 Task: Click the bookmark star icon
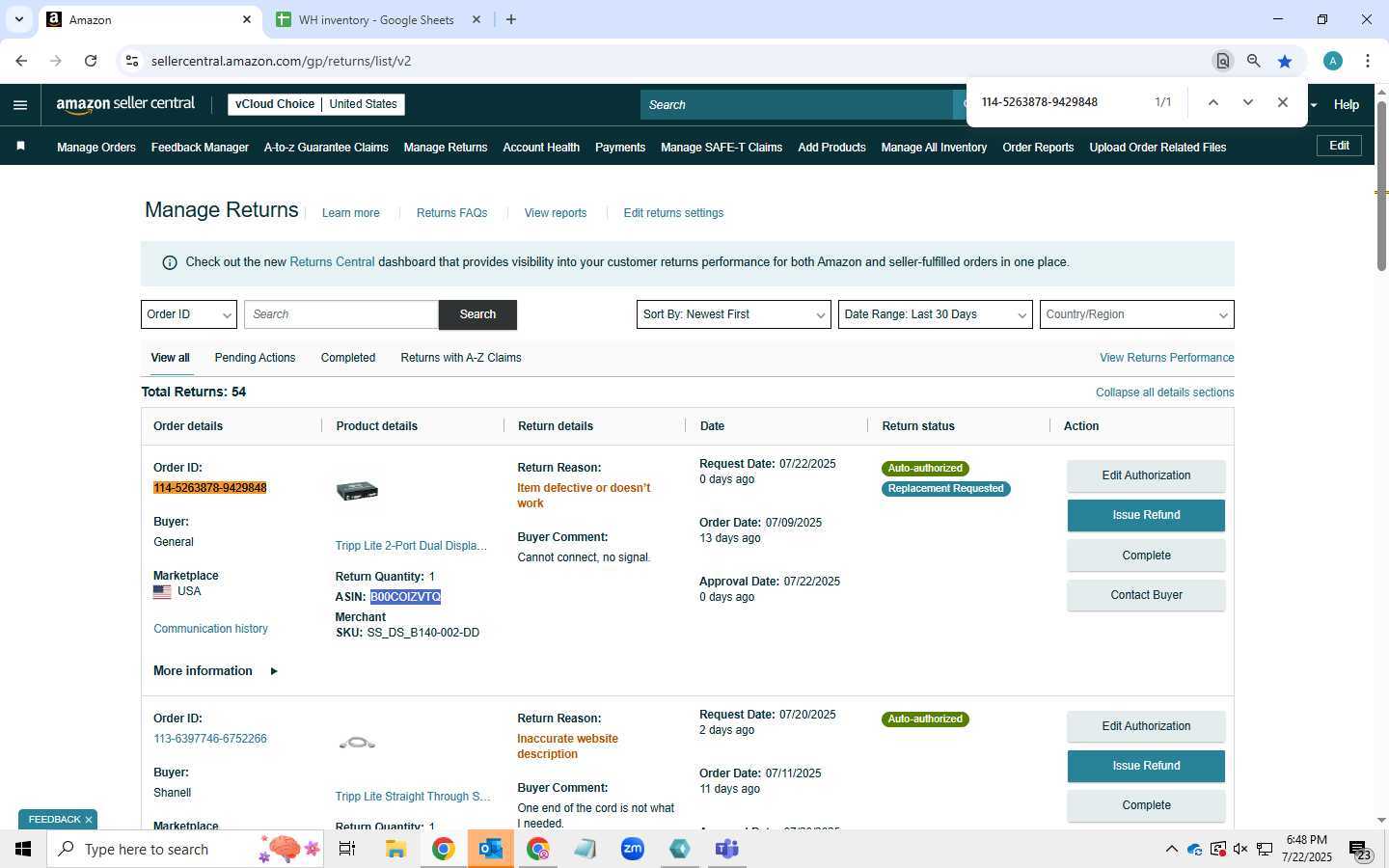pos(1285,61)
